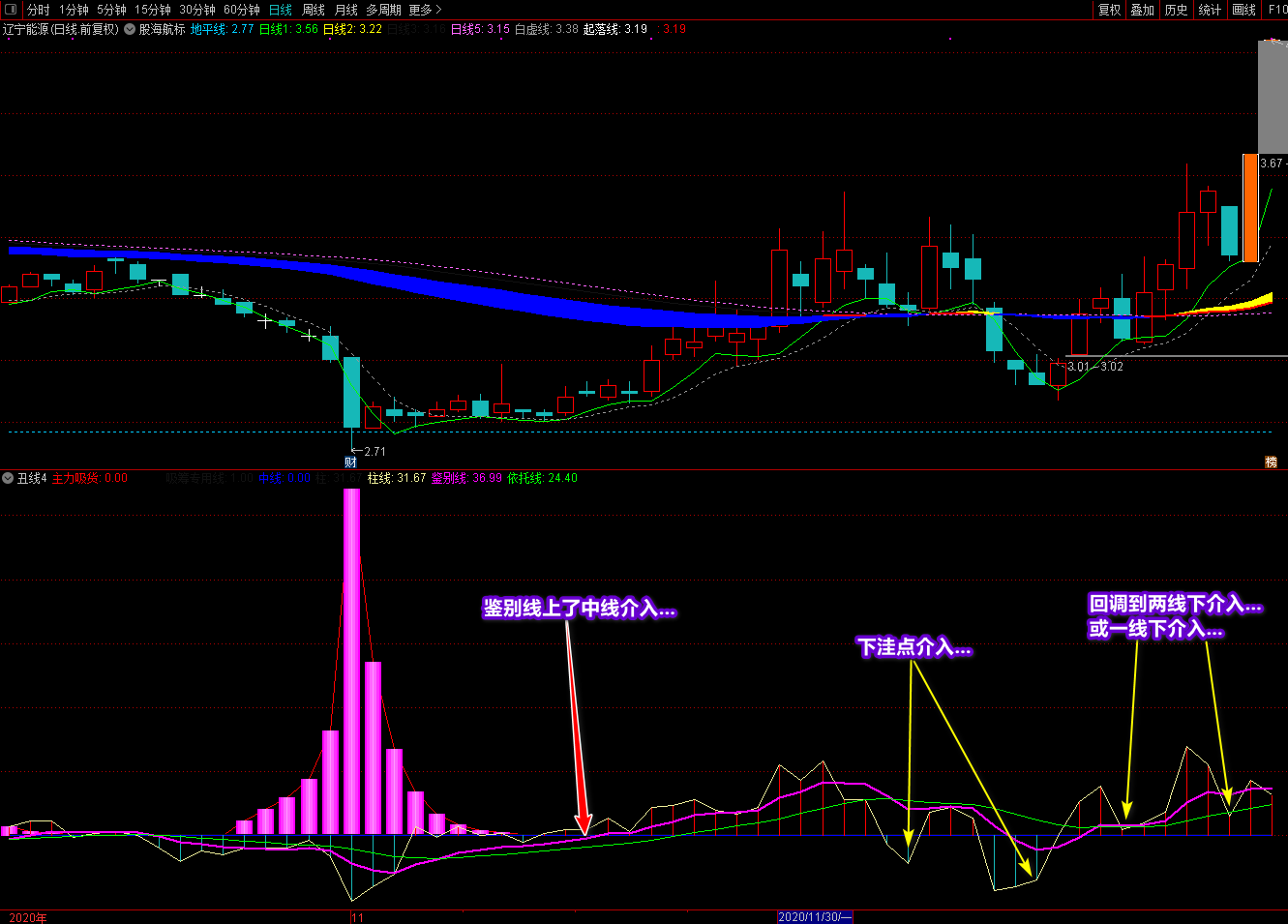Switch to 周线 weekly chart
This screenshot has height=924, width=1288.
coord(314,10)
